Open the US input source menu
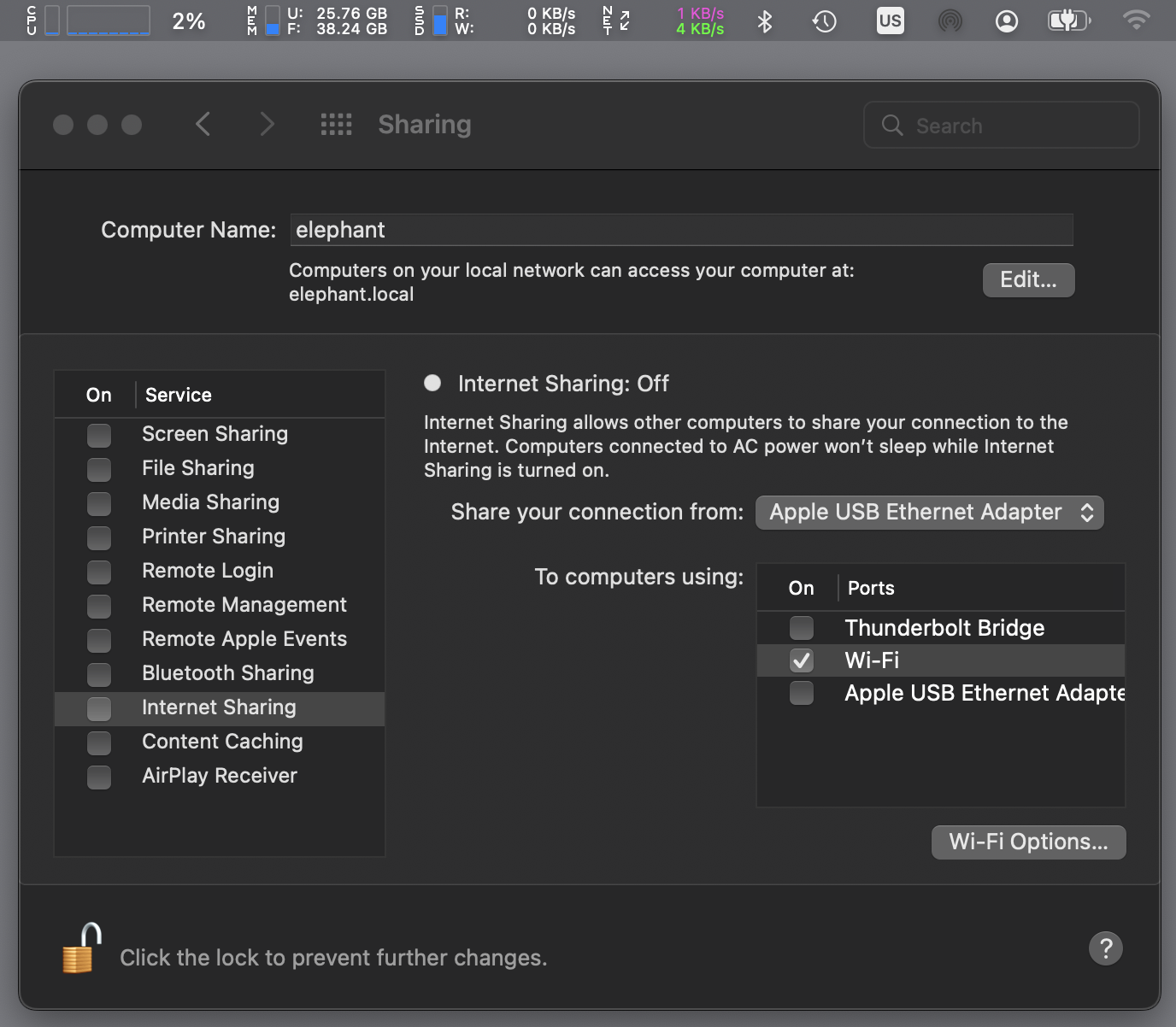Viewport: 1176px width, 1027px height. (890, 21)
